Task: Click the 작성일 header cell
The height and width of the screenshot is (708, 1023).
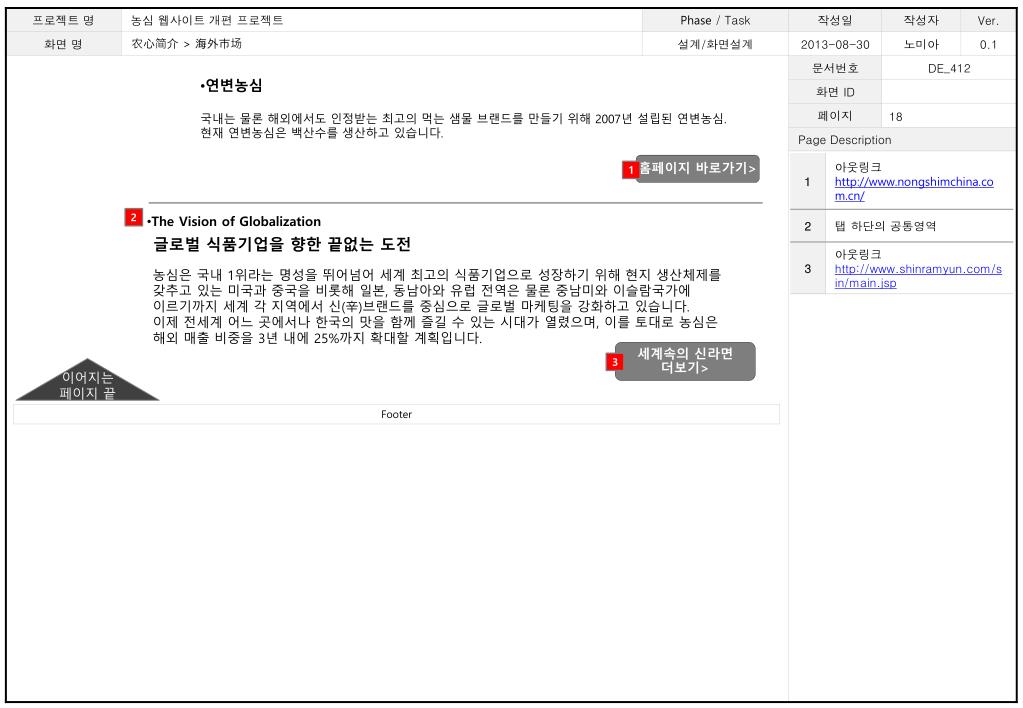Action: (834, 20)
